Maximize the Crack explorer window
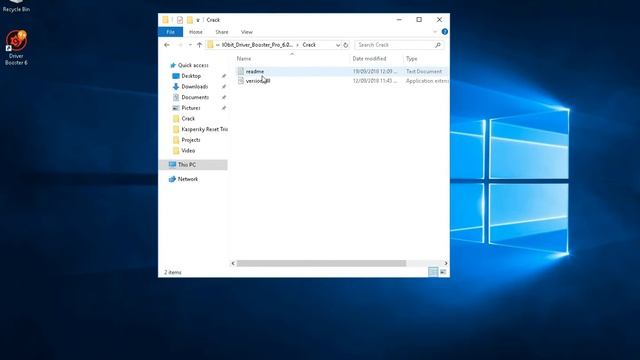This screenshot has width=640, height=360. (x=419, y=20)
